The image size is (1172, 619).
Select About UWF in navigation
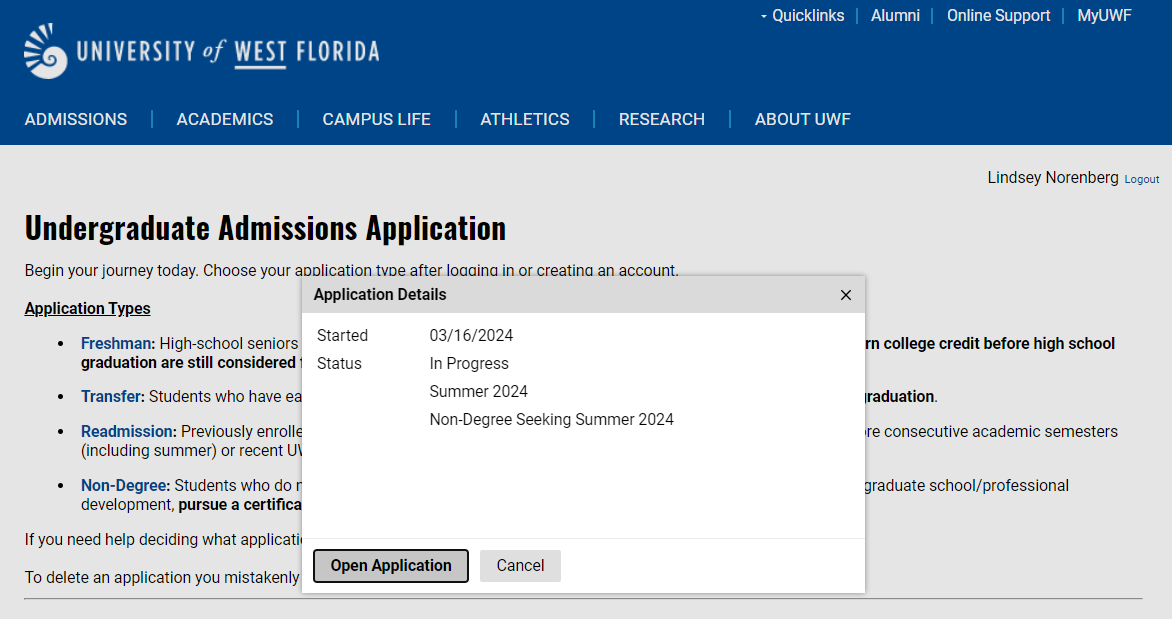802,120
